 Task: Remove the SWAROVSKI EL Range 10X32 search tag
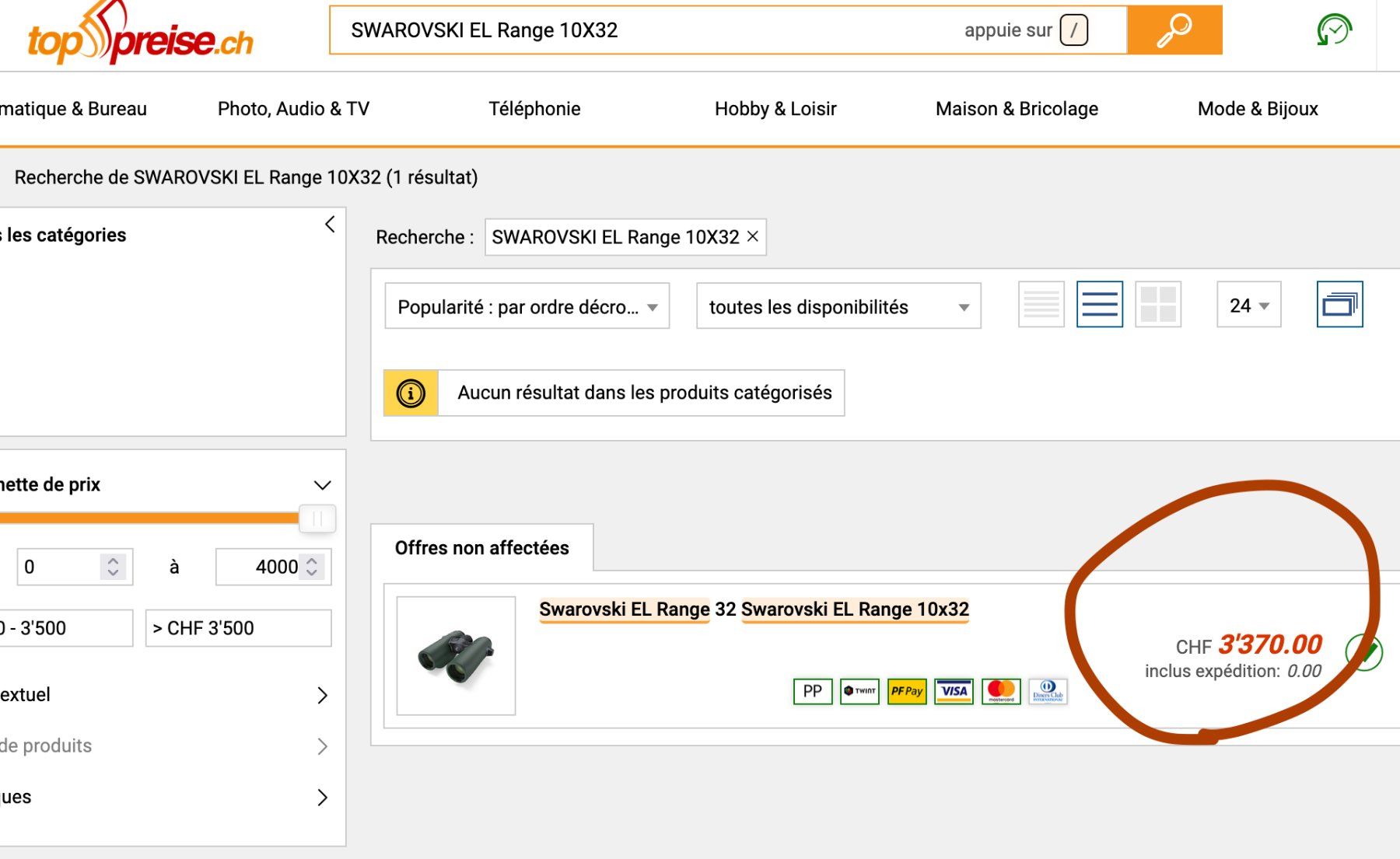[x=752, y=236]
